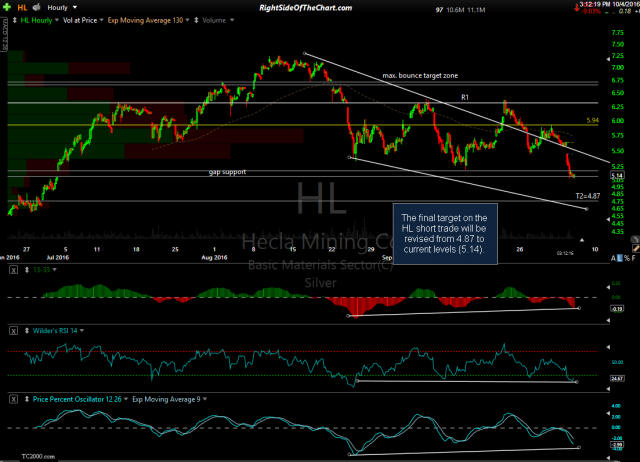
Task: Click the PPO value tag -2.99
Action: (x=617, y=444)
